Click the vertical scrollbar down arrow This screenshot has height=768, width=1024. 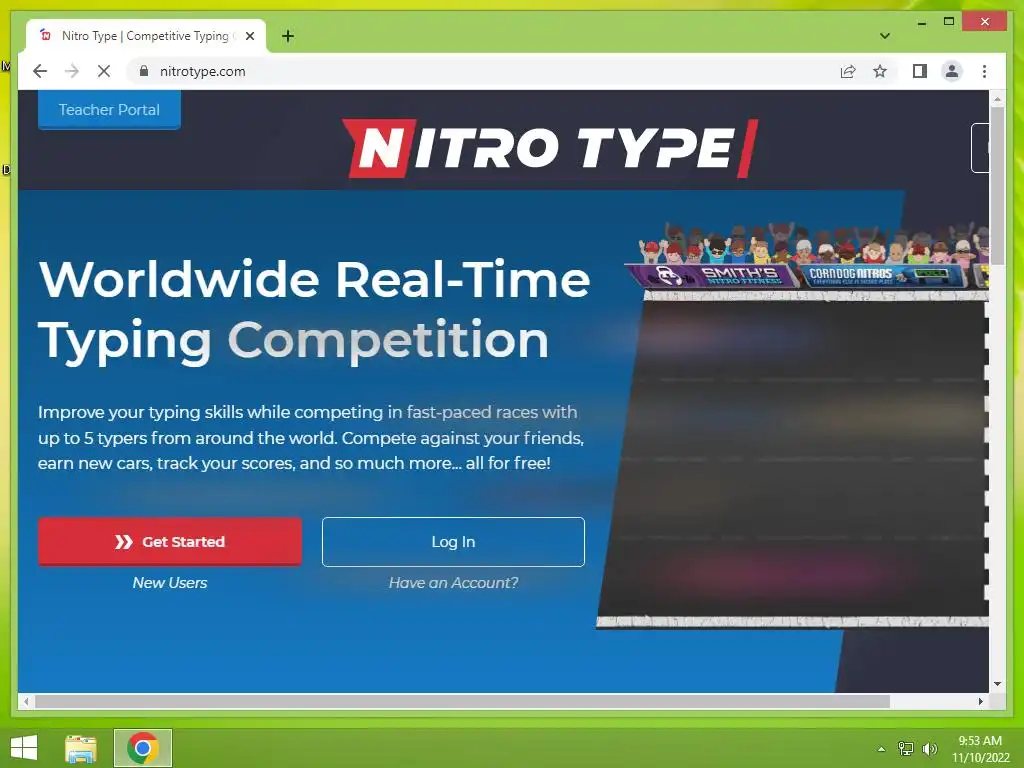point(997,684)
